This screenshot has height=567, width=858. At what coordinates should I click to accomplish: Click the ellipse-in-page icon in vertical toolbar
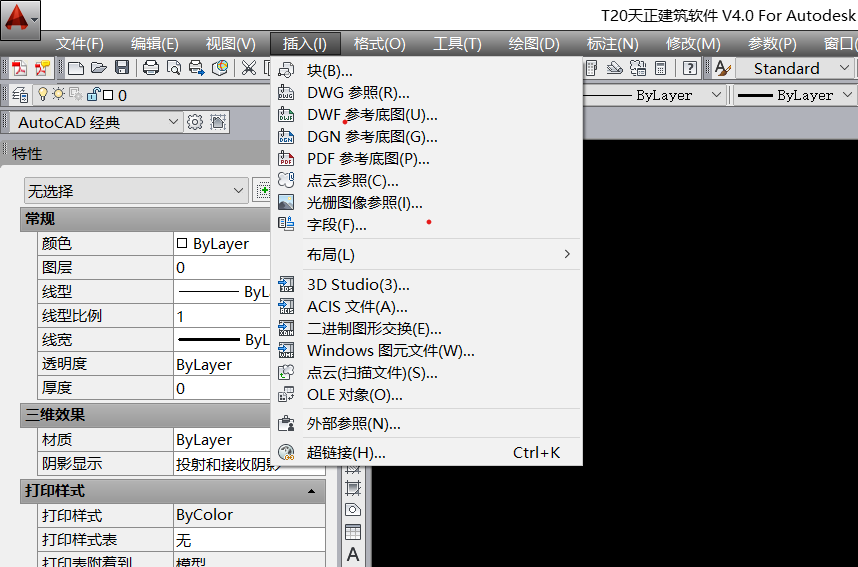tap(353, 510)
